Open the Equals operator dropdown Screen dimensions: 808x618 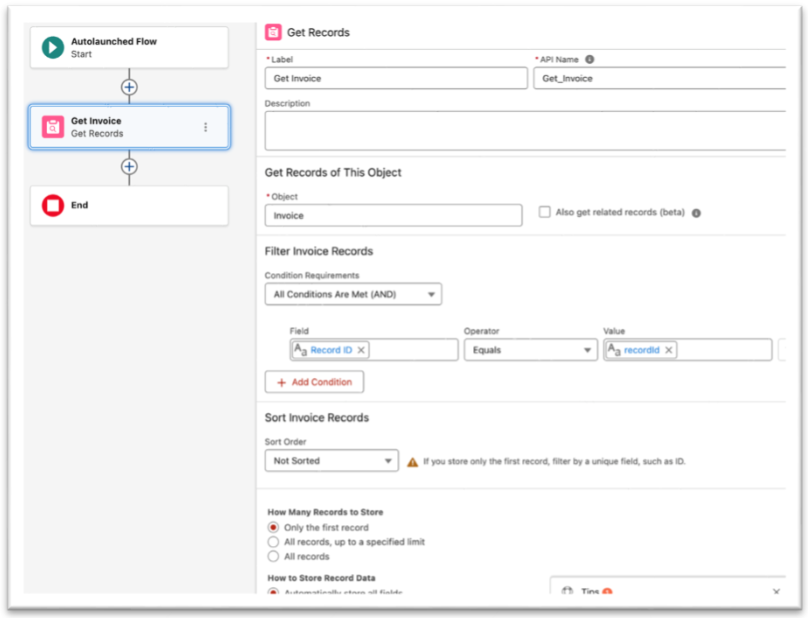(530, 350)
